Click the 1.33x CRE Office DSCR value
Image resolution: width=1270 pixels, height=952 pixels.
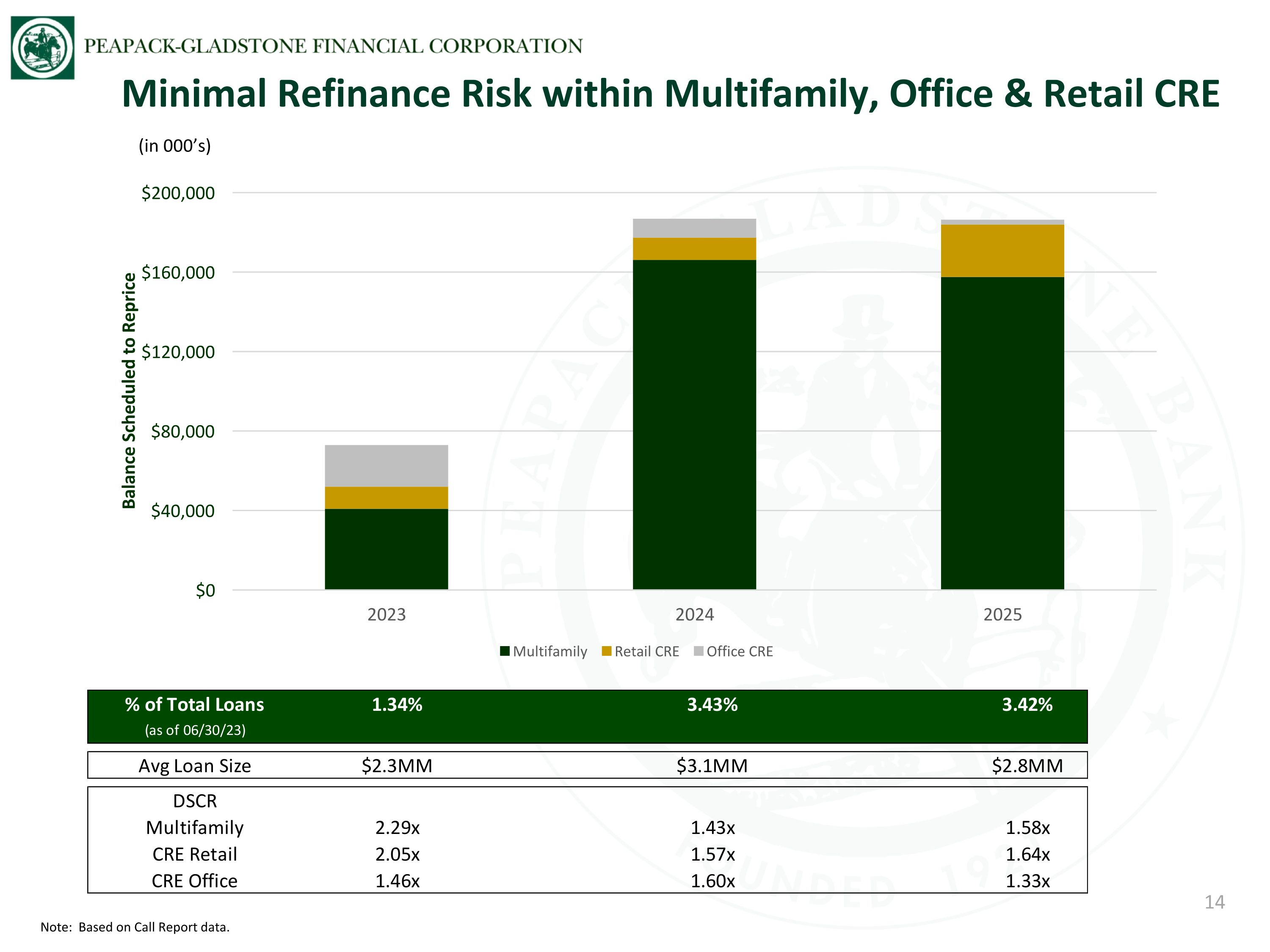point(1028,881)
